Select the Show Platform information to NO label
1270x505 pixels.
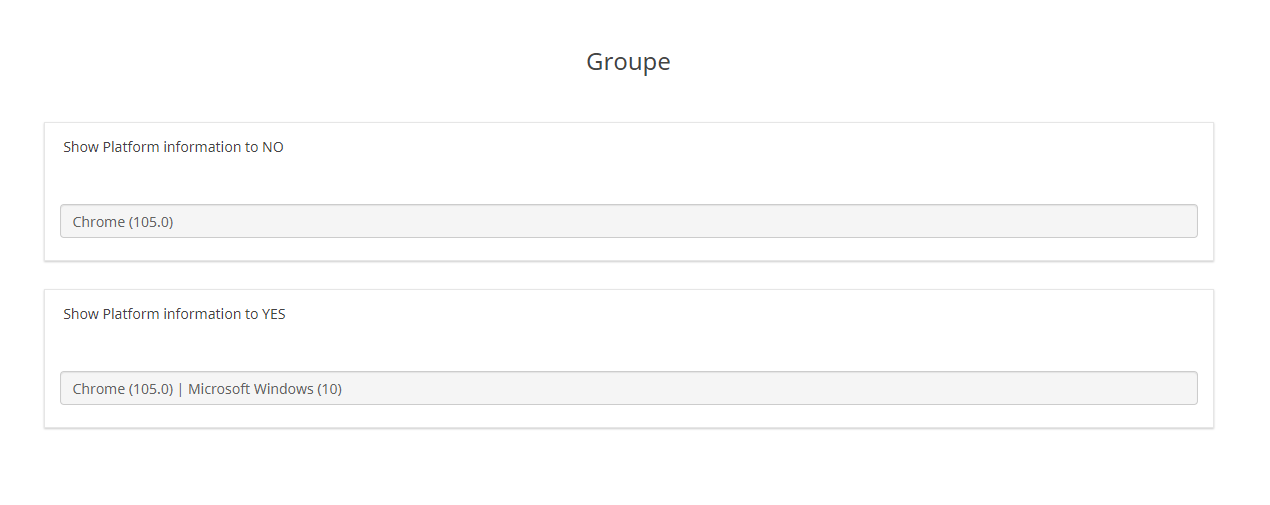click(x=173, y=147)
